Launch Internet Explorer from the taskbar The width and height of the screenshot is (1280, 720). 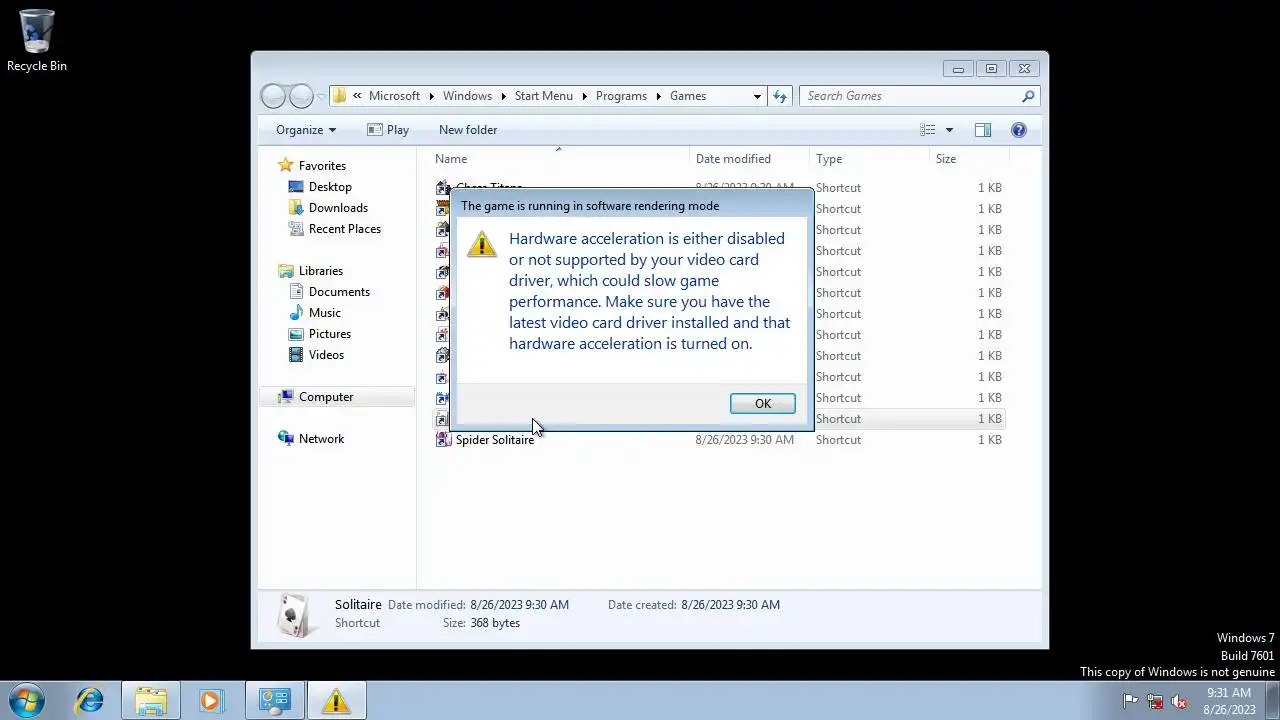(90, 700)
